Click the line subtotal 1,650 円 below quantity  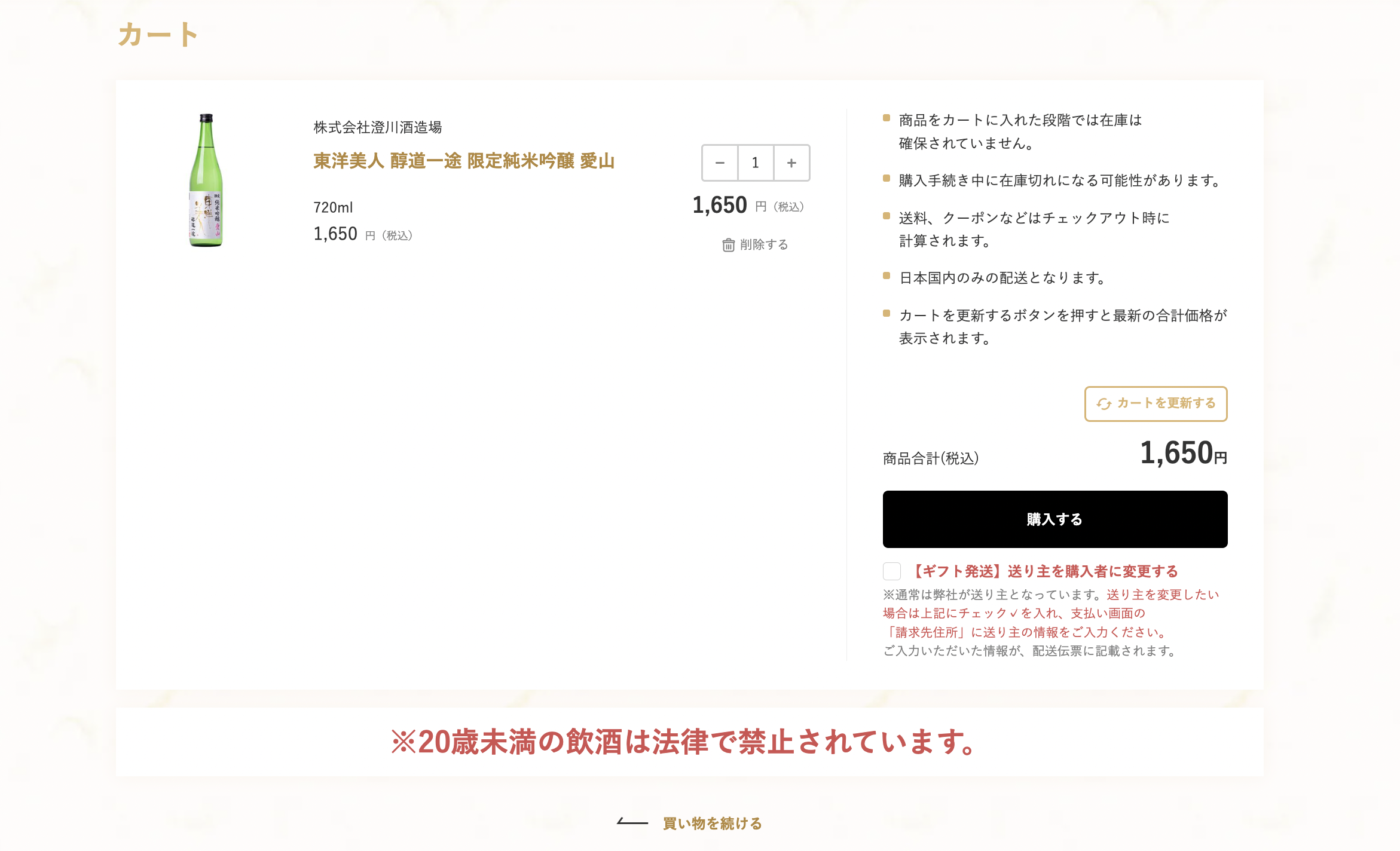[x=748, y=205]
